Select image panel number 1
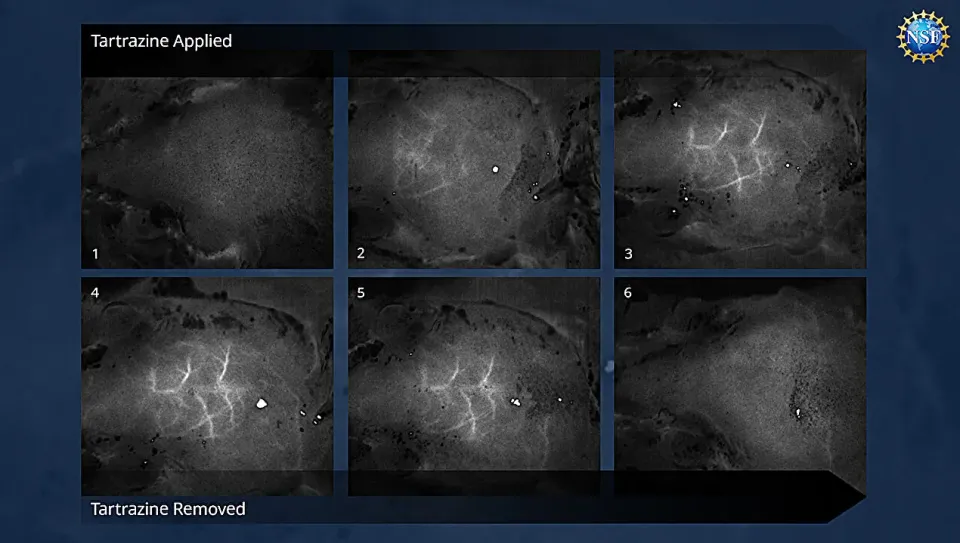This screenshot has height=543, width=960. point(207,159)
